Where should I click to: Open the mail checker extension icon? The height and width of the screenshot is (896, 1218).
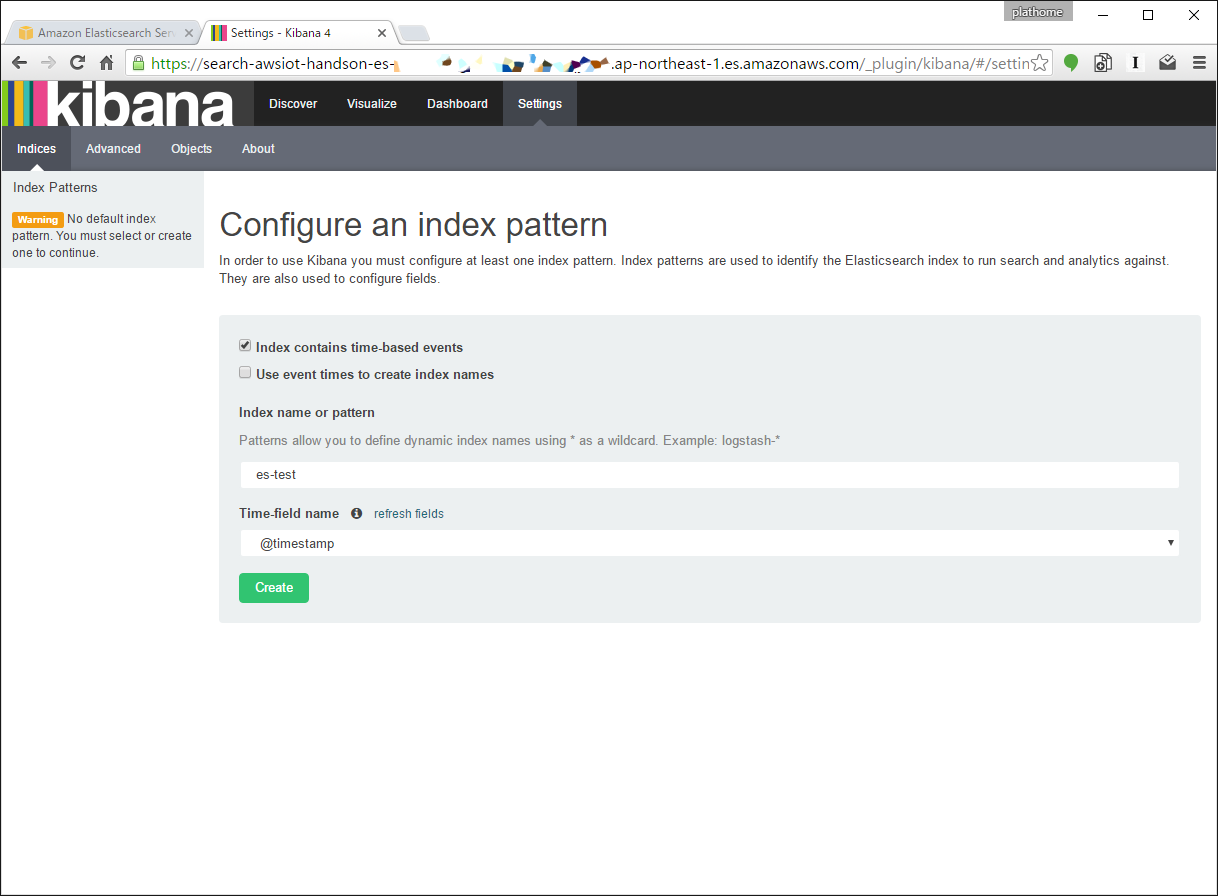1167,63
